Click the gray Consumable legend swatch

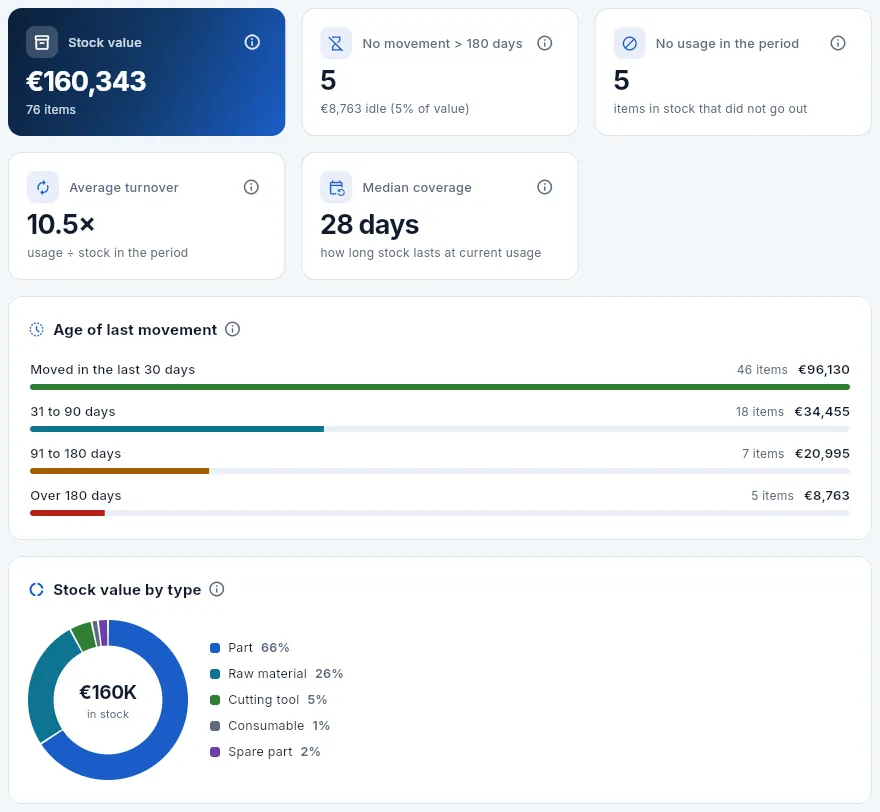(215, 726)
